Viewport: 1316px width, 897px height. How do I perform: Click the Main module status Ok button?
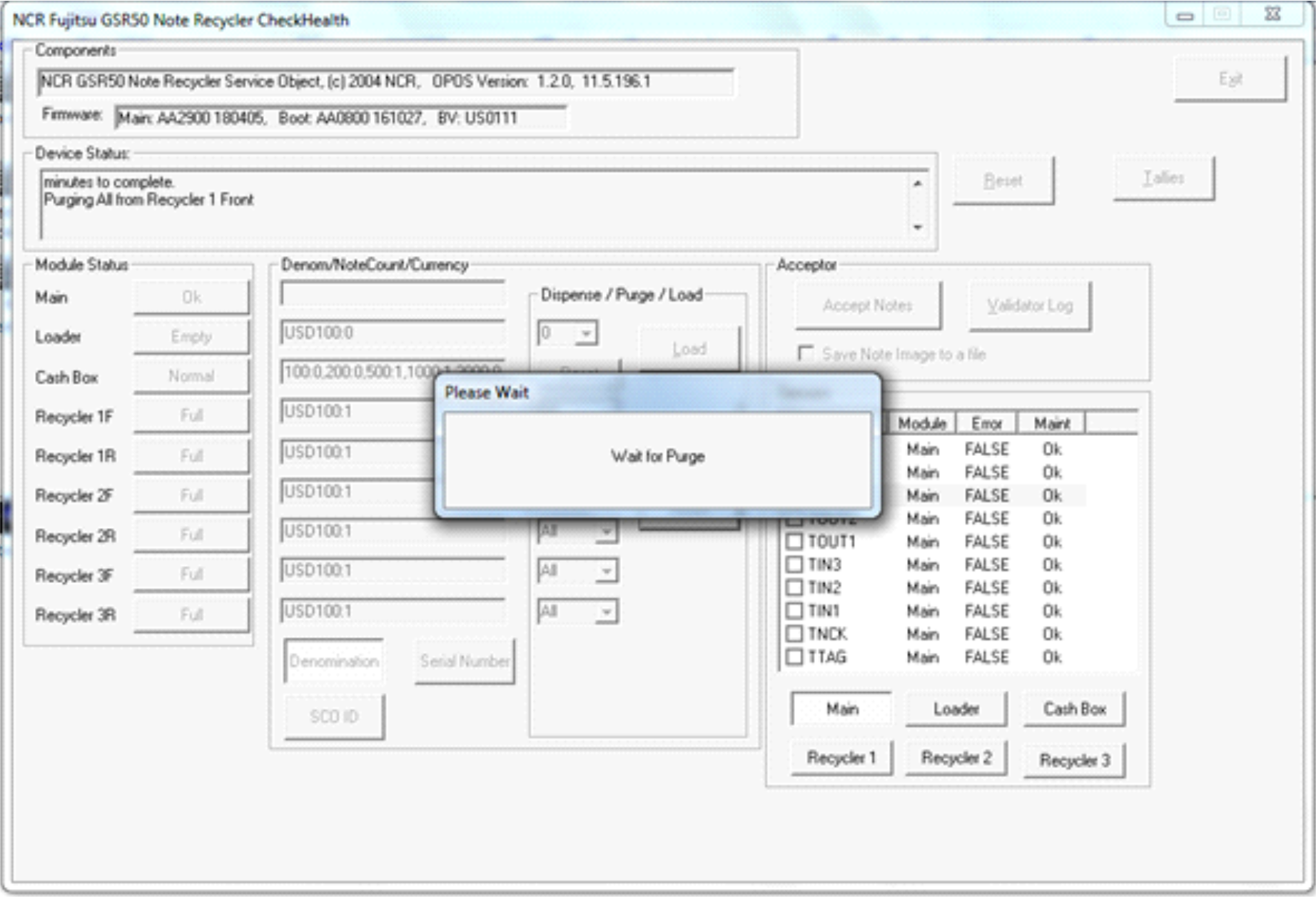[191, 297]
